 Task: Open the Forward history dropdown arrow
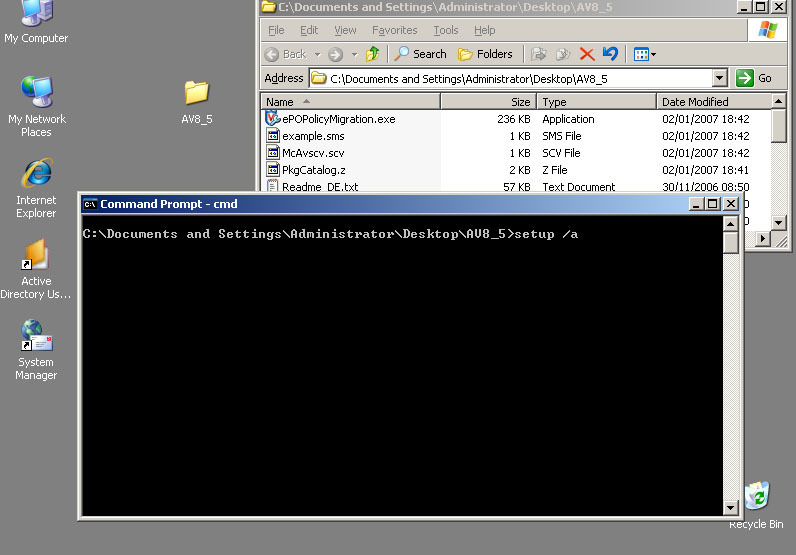click(354, 54)
